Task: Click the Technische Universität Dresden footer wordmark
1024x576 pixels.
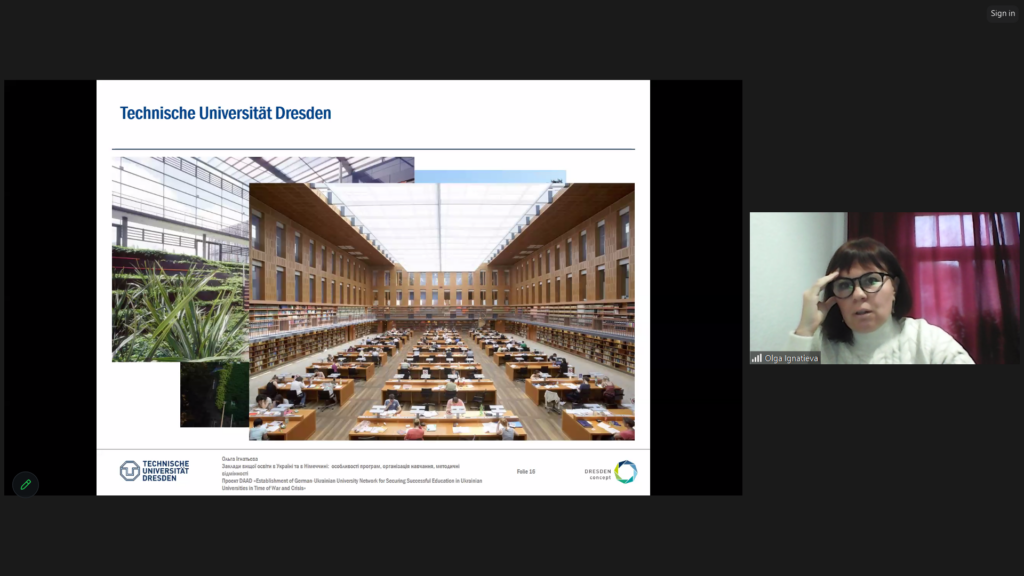Action: point(166,471)
